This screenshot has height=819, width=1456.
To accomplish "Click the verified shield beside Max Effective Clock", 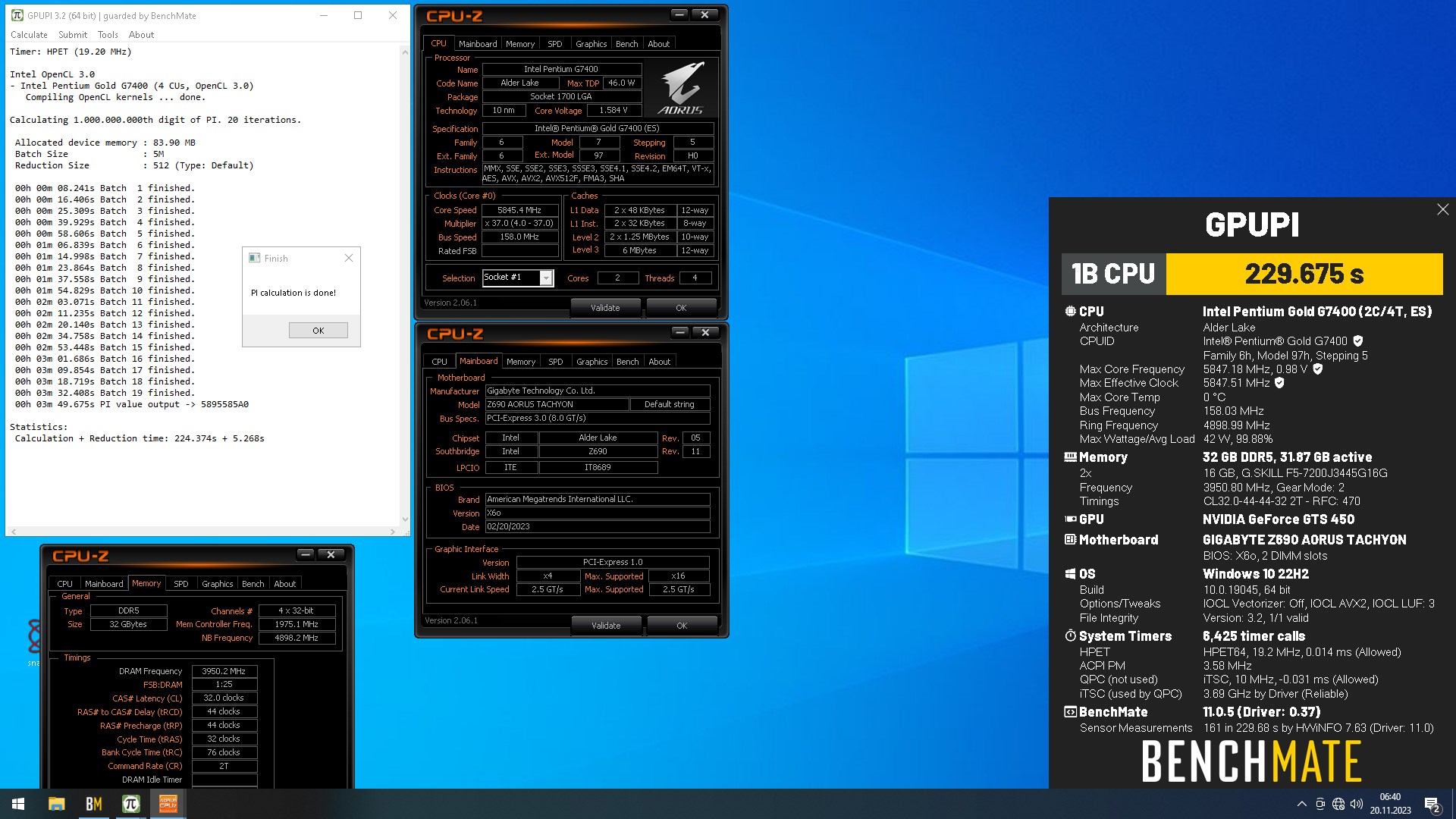I will tap(1279, 383).
